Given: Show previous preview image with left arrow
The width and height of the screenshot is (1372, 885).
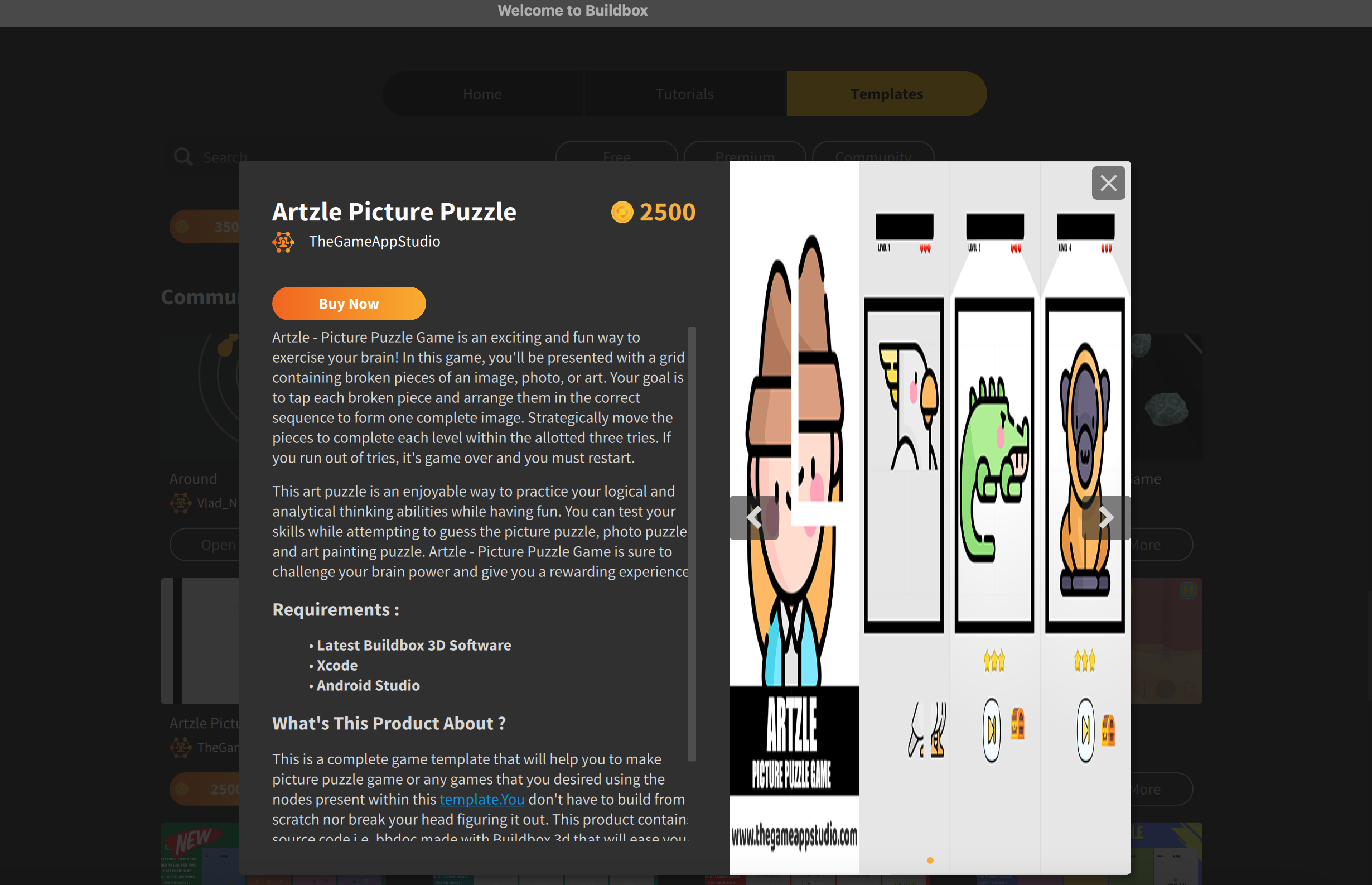Looking at the screenshot, I should 753,517.
